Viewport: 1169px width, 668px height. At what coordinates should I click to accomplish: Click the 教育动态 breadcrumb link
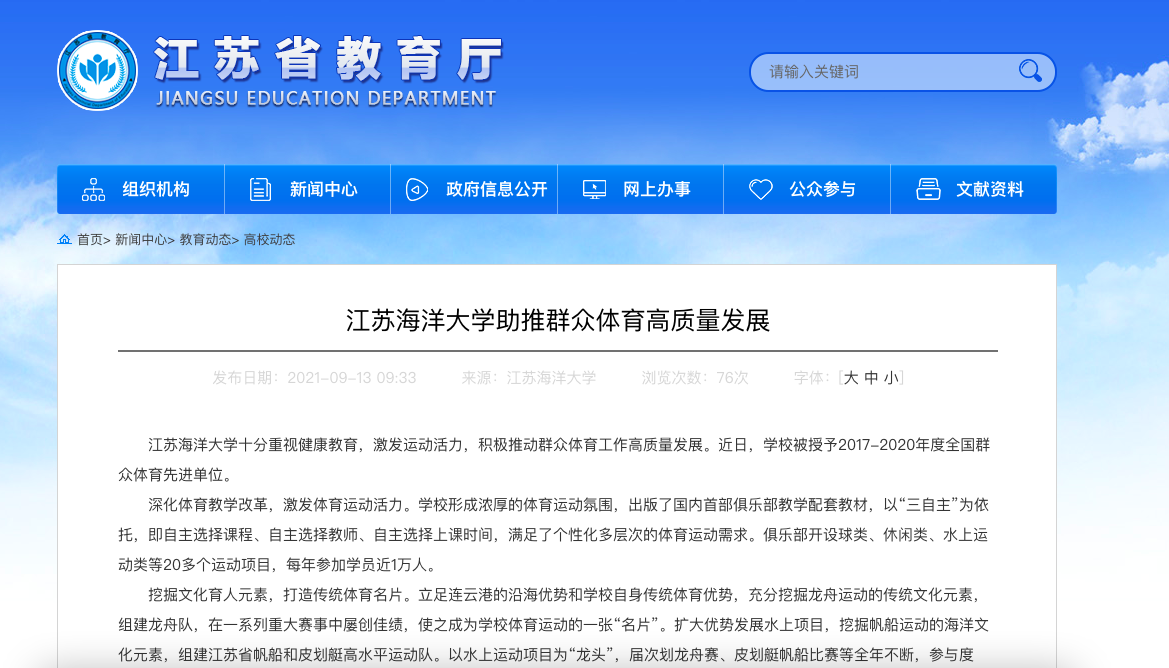(x=205, y=240)
